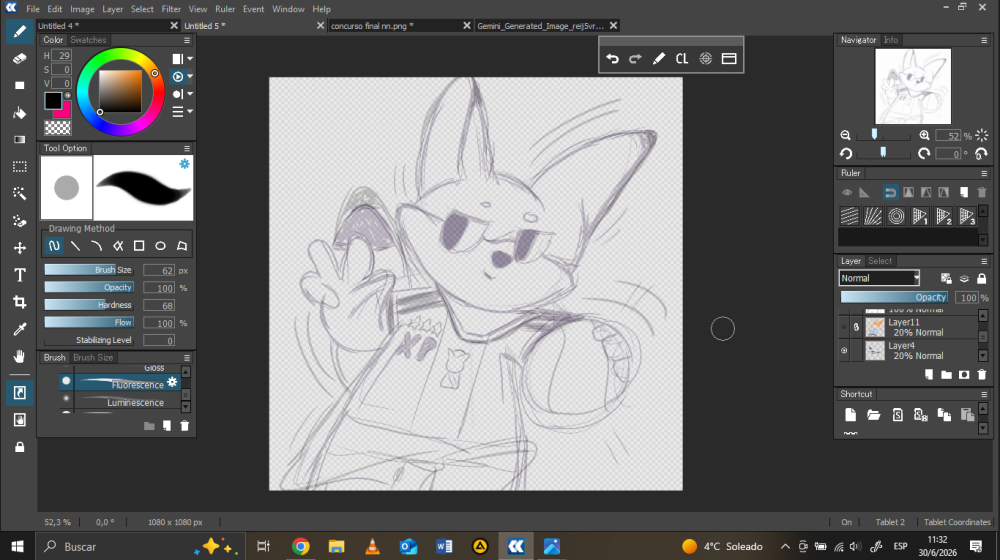
Task: Open the Ruler panel menu
Action: coord(984,173)
